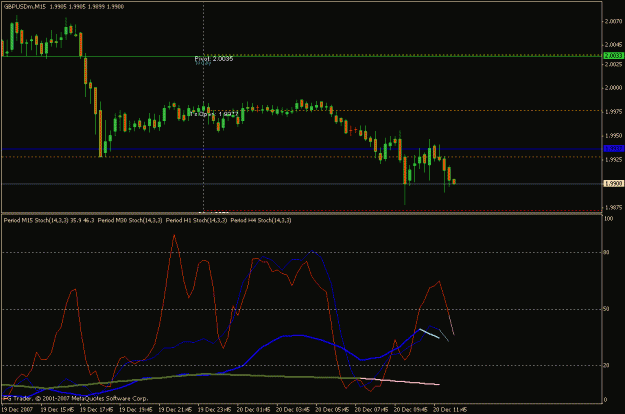Click the "19 Dec 21:45" time label
The height and width of the screenshot is (414, 625).
tap(175, 409)
